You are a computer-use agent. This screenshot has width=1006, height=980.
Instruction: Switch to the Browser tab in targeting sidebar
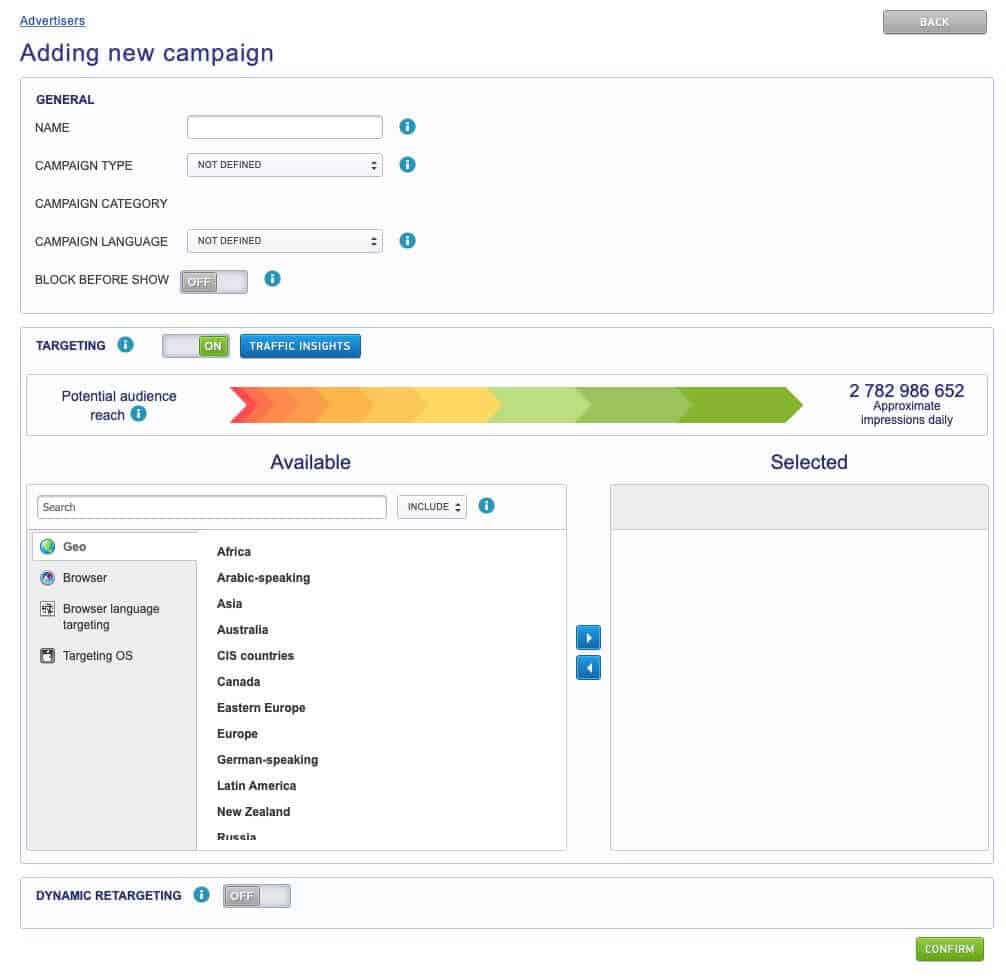(x=84, y=578)
